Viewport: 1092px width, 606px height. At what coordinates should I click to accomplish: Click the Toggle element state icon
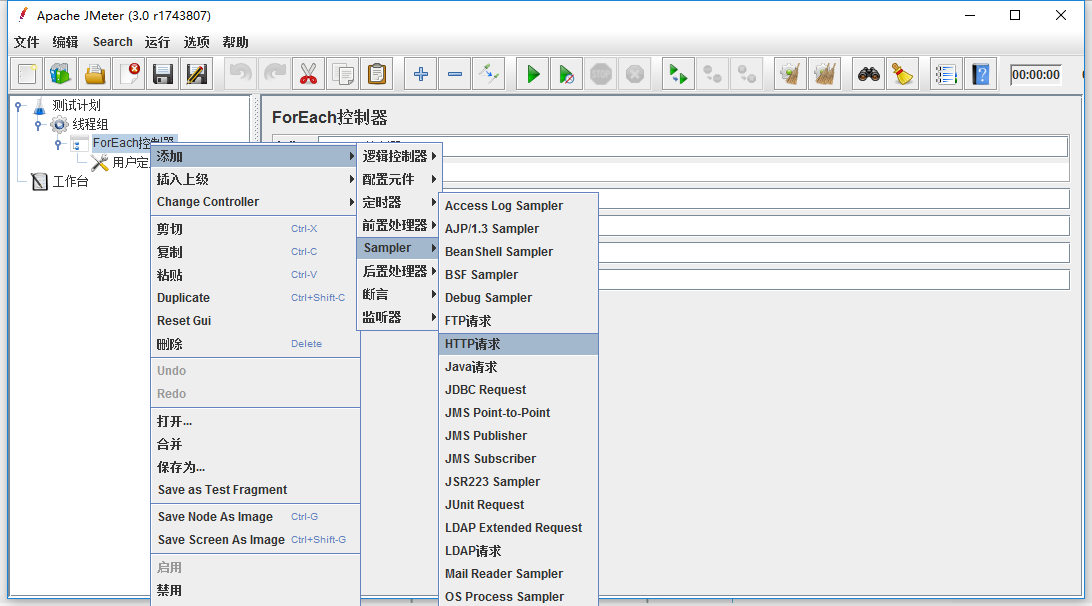click(x=489, y=74)
